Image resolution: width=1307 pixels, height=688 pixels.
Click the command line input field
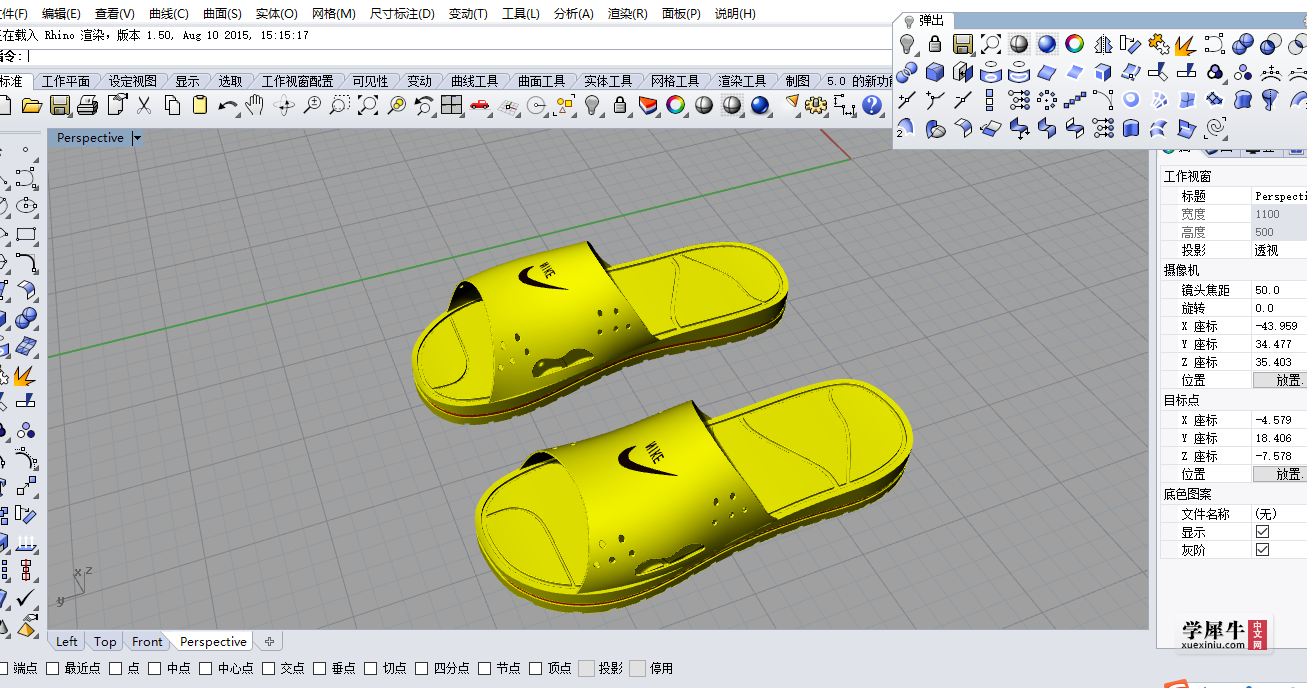460,56
